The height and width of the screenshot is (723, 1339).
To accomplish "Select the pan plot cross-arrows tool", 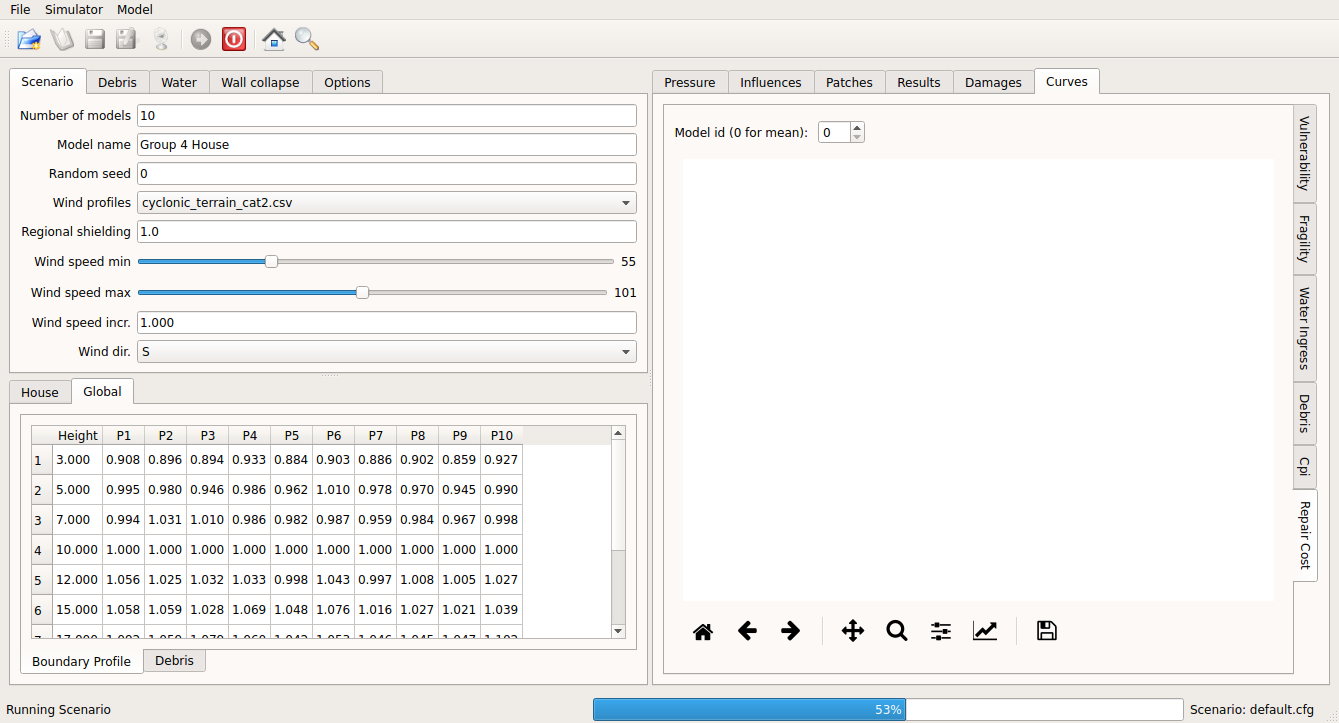I will (853, 631).
